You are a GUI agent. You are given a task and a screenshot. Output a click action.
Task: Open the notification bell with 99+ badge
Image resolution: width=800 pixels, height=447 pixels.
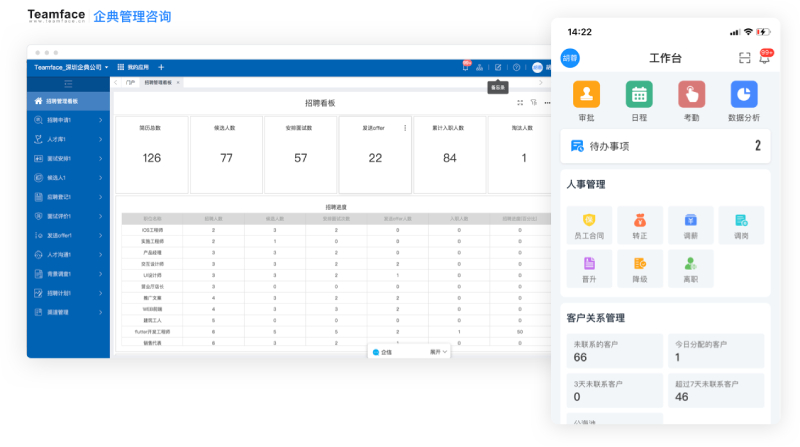765,58
